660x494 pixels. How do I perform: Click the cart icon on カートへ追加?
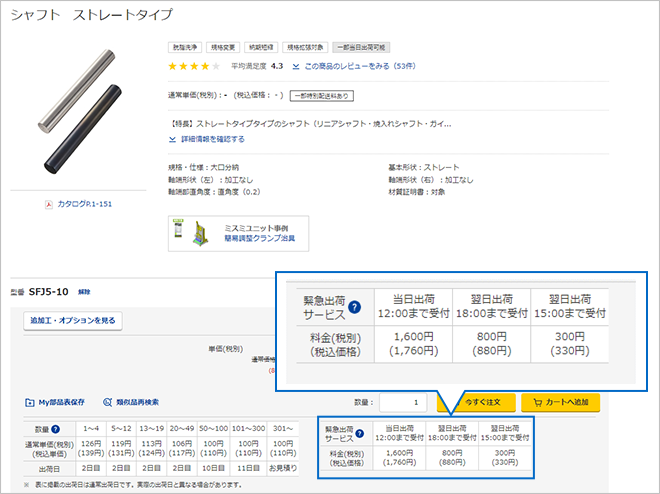point(538,402)
